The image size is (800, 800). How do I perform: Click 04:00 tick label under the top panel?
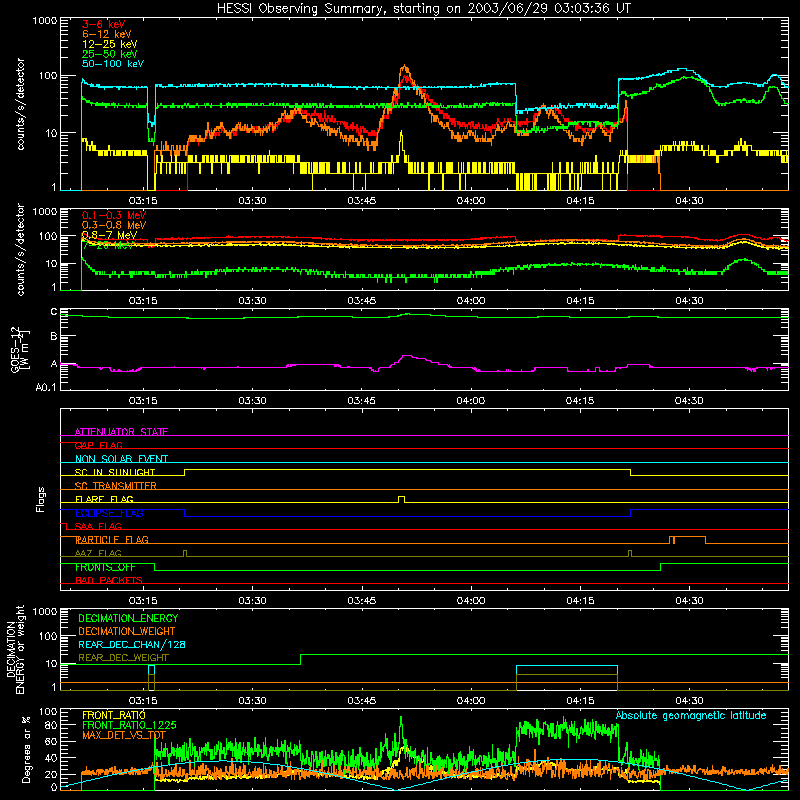pyautogui.click(x=470, y=201)
